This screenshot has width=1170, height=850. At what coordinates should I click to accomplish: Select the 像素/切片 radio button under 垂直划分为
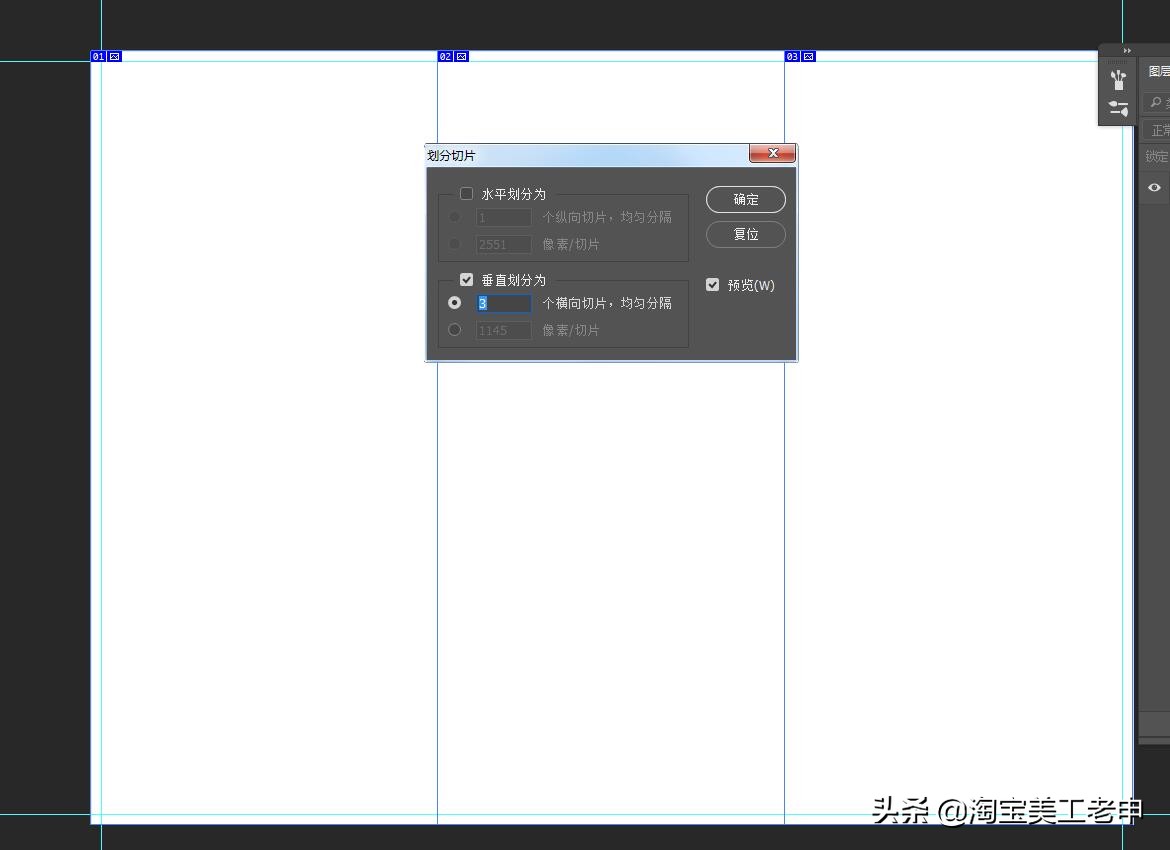coord(455,329)
